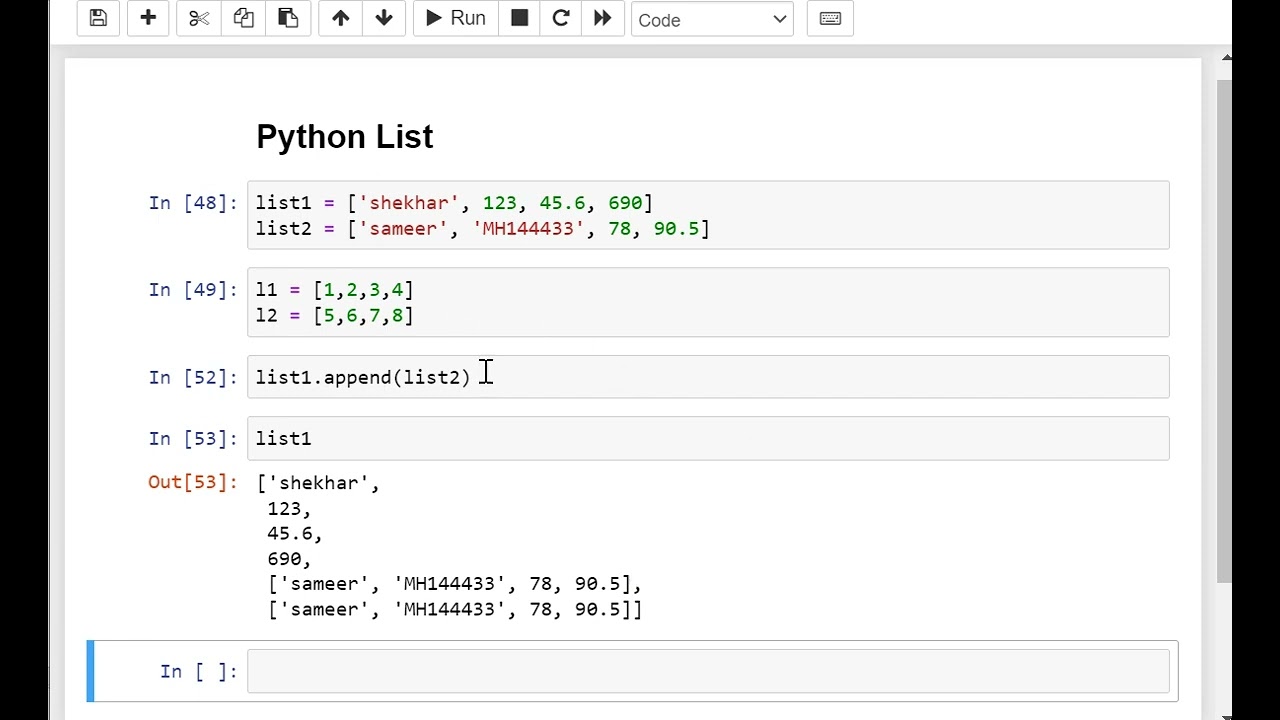Cut selected cells with the scissors icon
This screenshot has height=720, width=1280.
click(199, 18)
